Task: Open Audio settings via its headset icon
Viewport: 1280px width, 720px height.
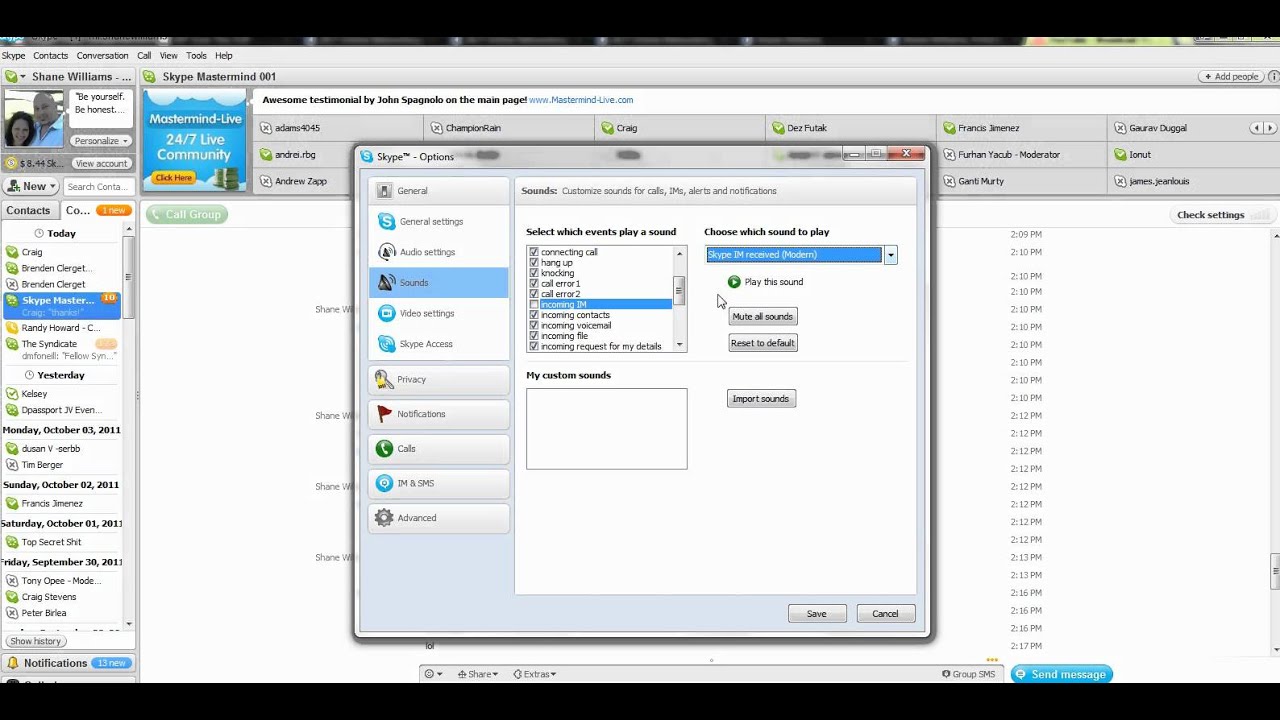Action: click(386, 252)
